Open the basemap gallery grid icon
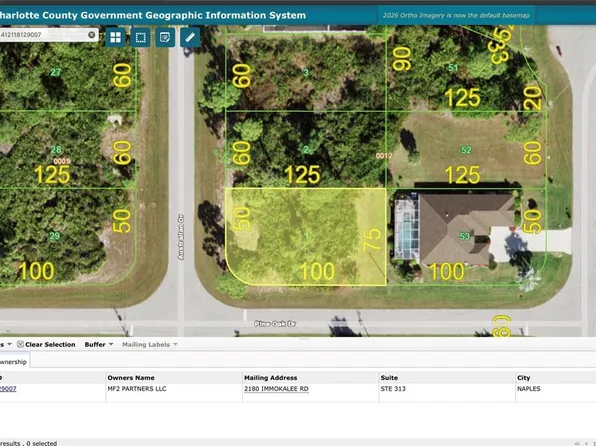The height and width of the screenshot is (446, 596). click(115, 37)
